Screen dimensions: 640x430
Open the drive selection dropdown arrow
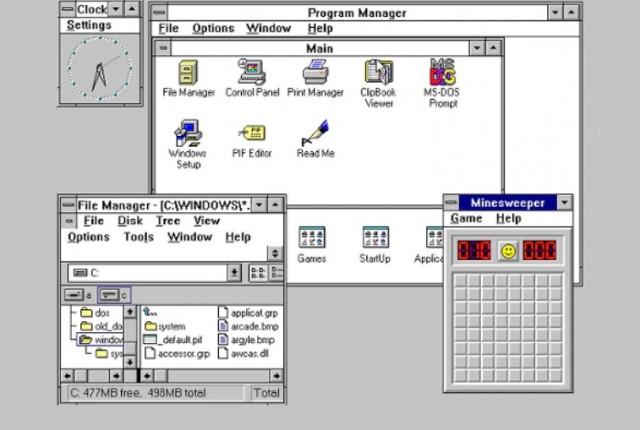pyautogui.click(x=234, y=272)
